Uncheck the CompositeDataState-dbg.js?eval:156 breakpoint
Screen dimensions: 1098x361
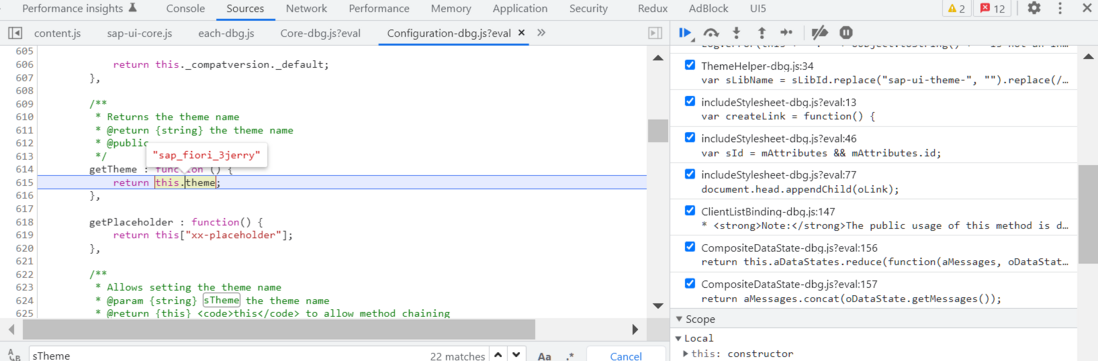[690, 247]
